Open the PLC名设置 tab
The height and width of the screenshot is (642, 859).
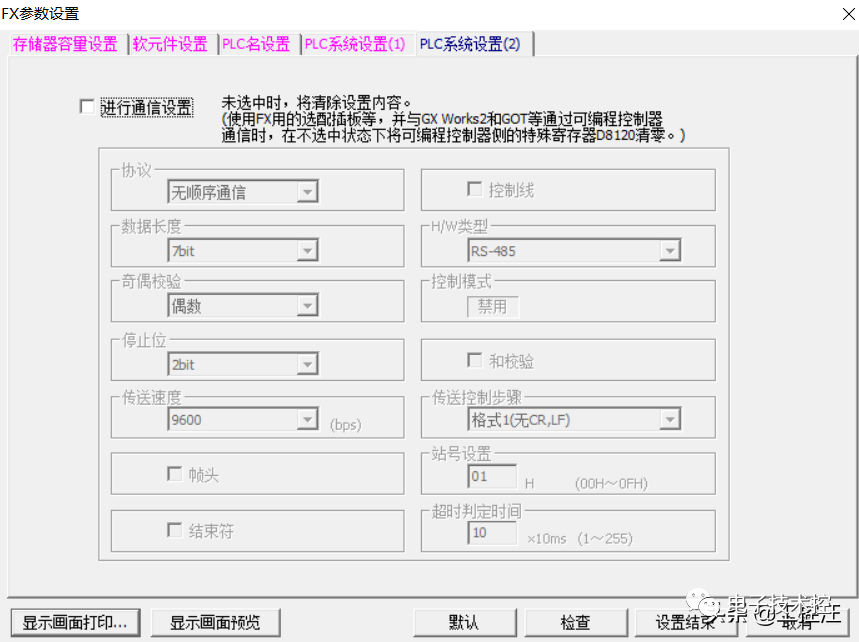coord(257,44)
